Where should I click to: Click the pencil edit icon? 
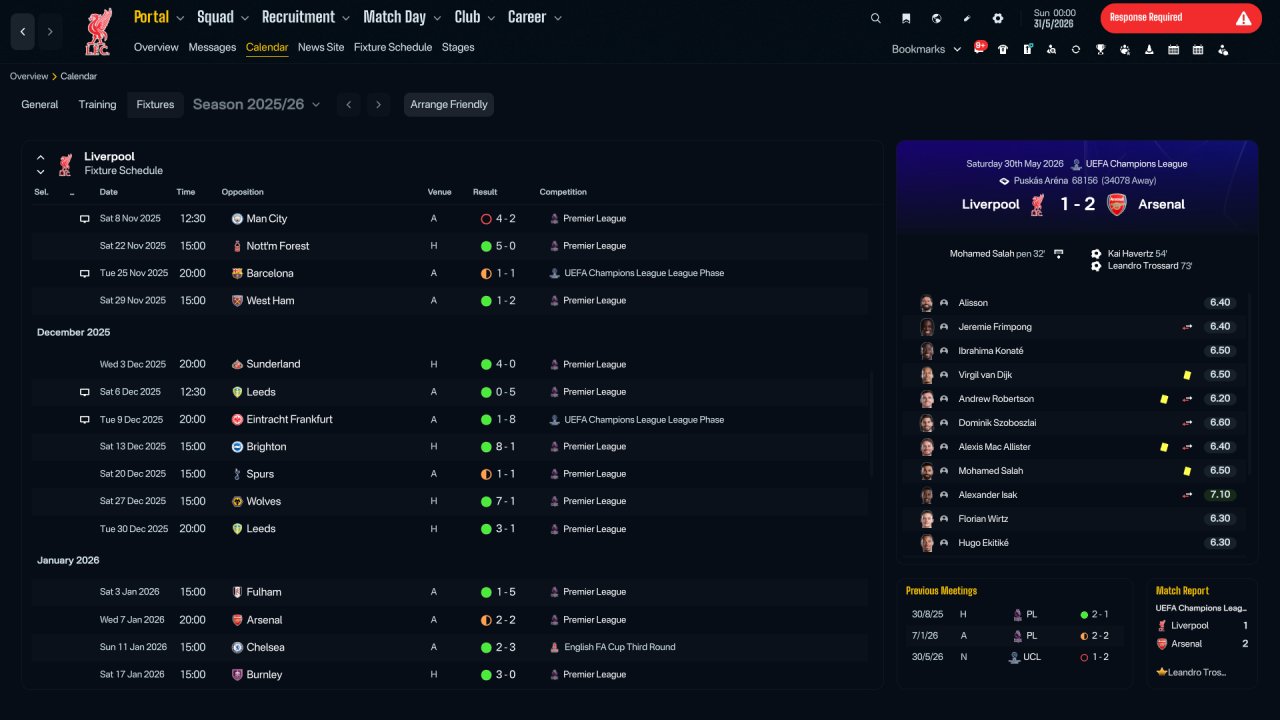[967, 18]
